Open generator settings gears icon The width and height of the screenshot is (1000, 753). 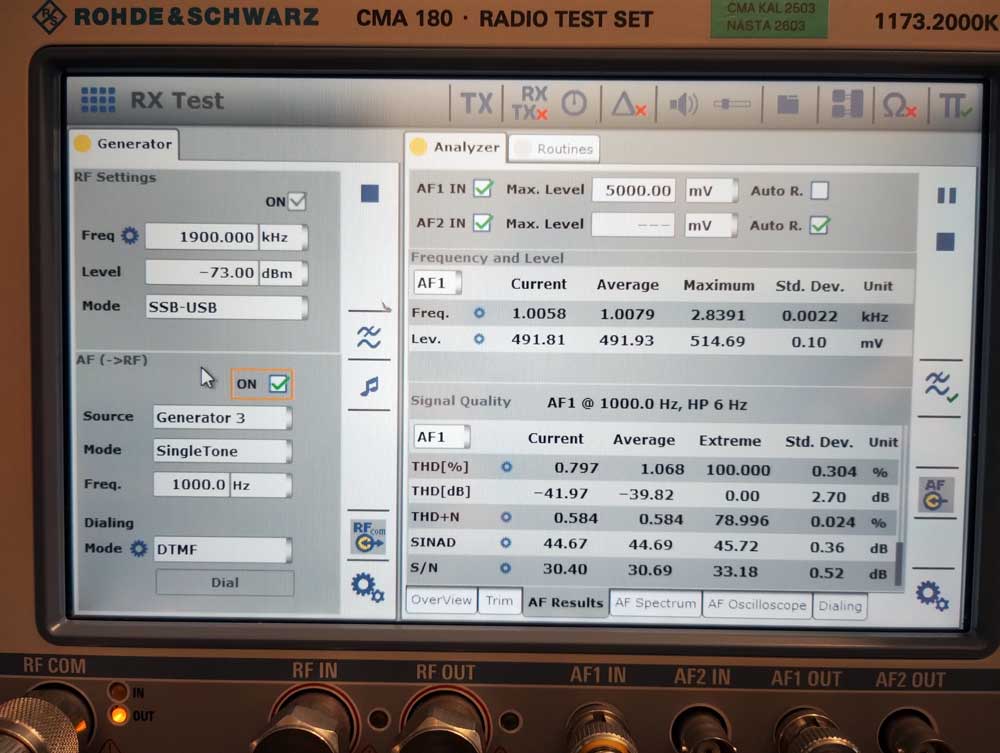[367, 586]
